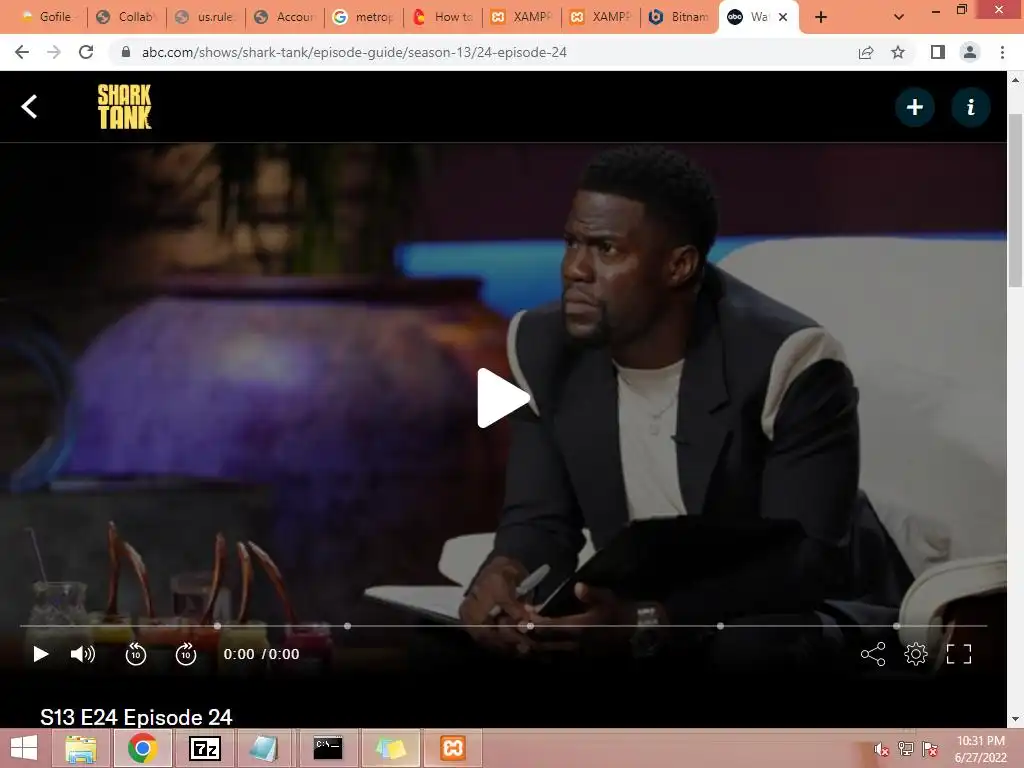The width and height of the screenshot is (1024, 768).
Task: Jump to first ad break marker
Action: [217, 626]
